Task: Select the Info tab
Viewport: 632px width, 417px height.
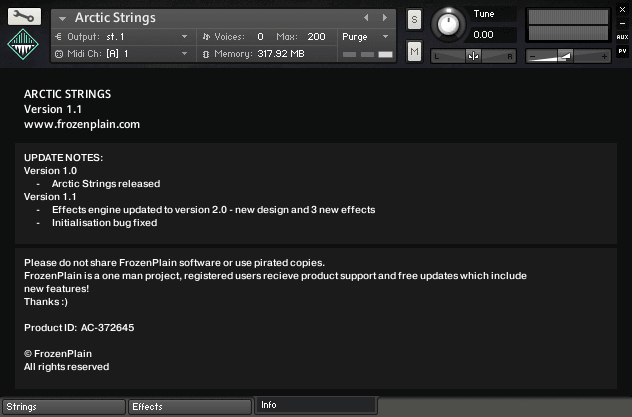Action: tap(316, 405)
